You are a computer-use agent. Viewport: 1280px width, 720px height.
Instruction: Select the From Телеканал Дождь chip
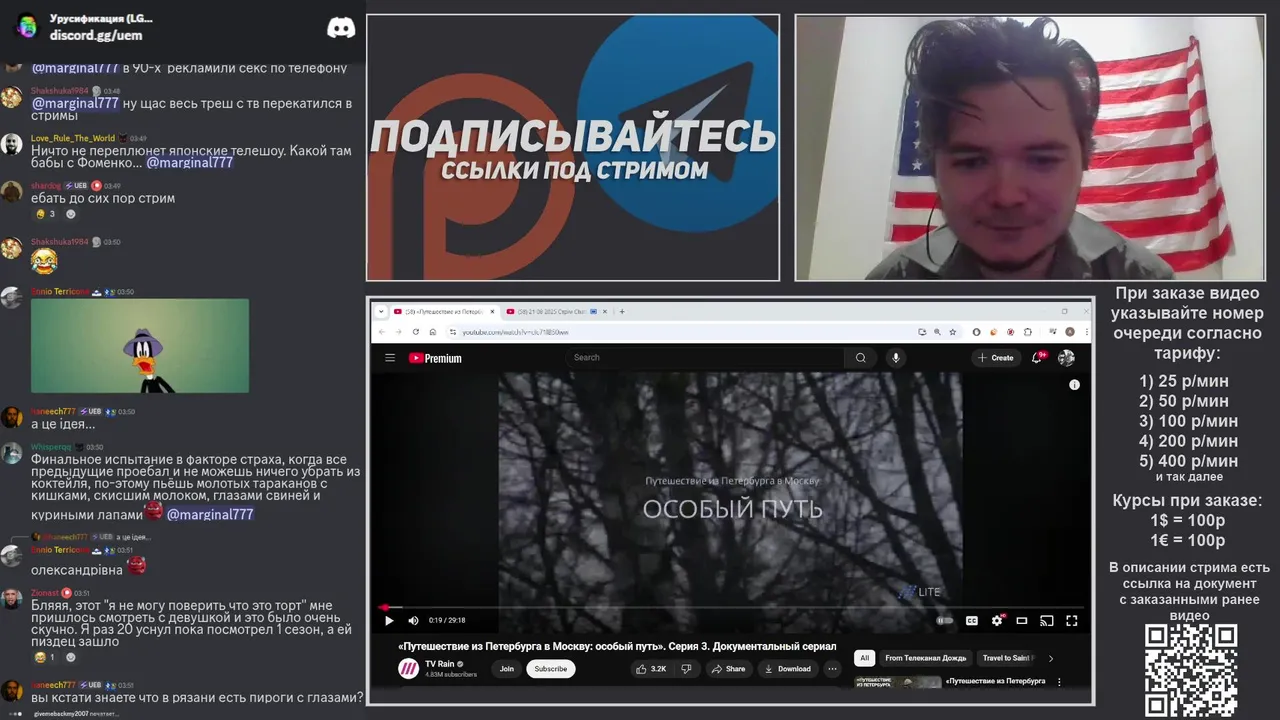[x=926, y=658]
